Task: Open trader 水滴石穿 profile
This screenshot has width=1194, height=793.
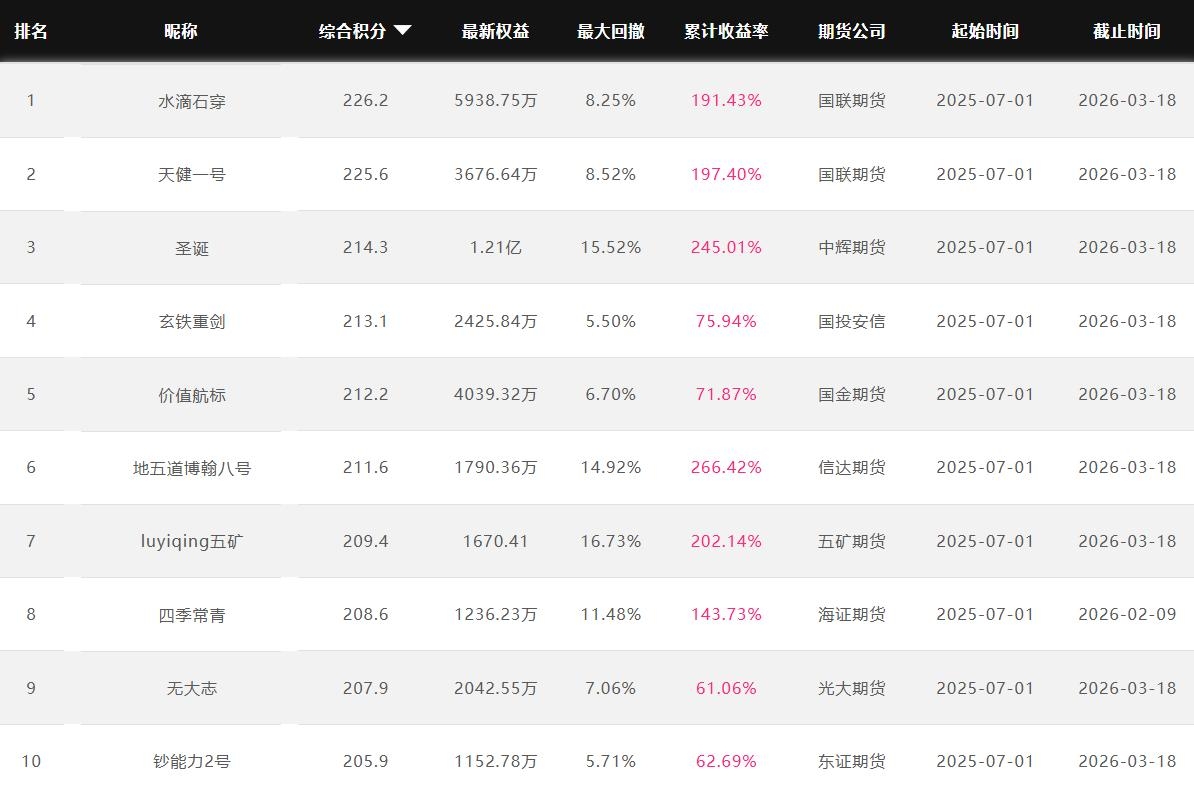Action: [x=192, y=101]
